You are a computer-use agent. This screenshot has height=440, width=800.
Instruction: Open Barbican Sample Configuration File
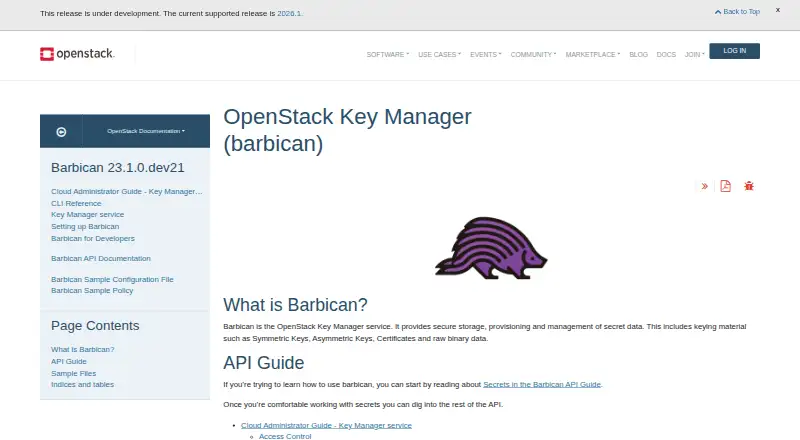point(112,279)
